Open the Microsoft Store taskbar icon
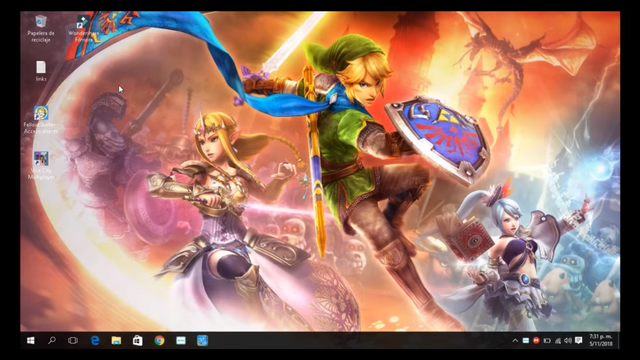This screenshot has width=640, height=360. (138, 340)
